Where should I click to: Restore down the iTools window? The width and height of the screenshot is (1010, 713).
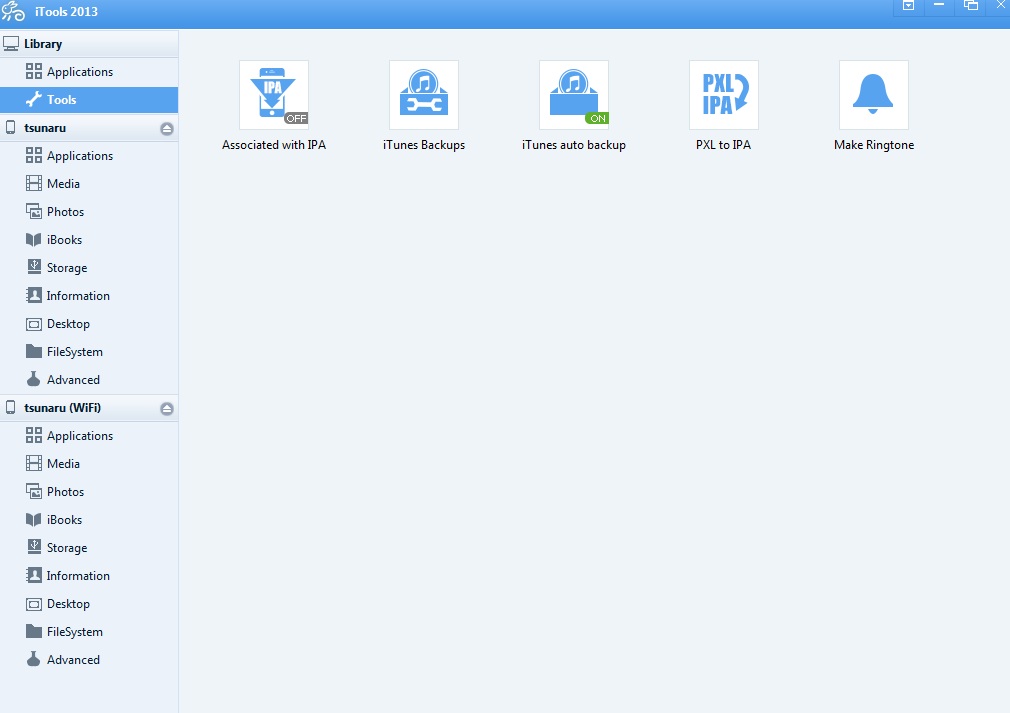(971, 6)
